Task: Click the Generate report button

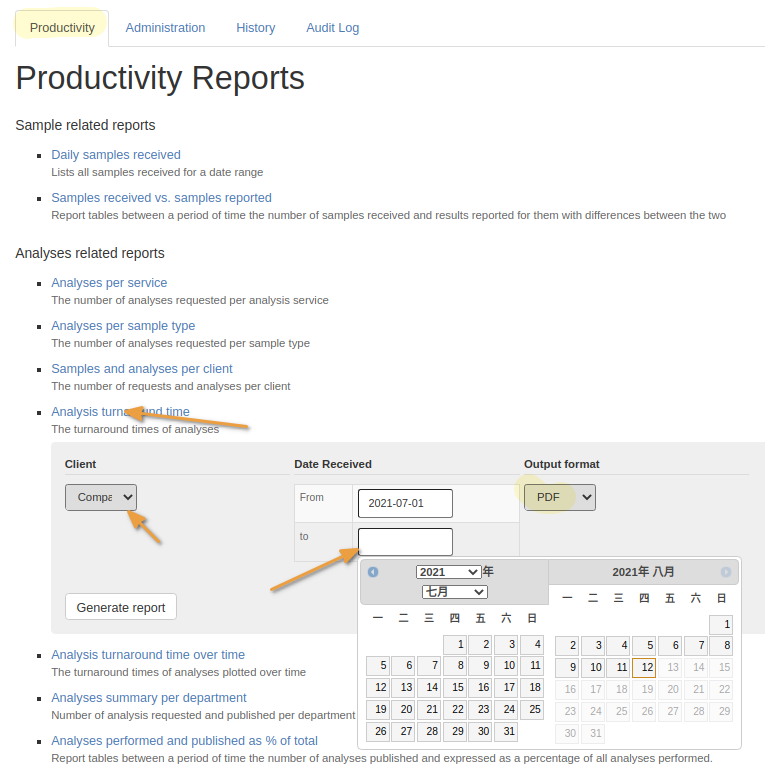Action: pyautogui.click(x=121, y=607)
